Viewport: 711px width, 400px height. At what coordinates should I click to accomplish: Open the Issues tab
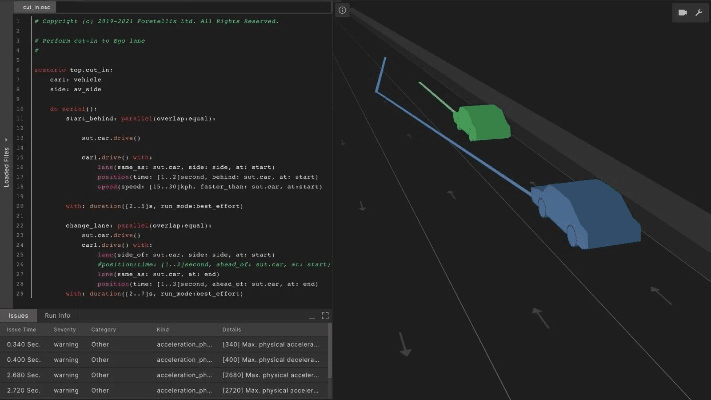point(18,315)
